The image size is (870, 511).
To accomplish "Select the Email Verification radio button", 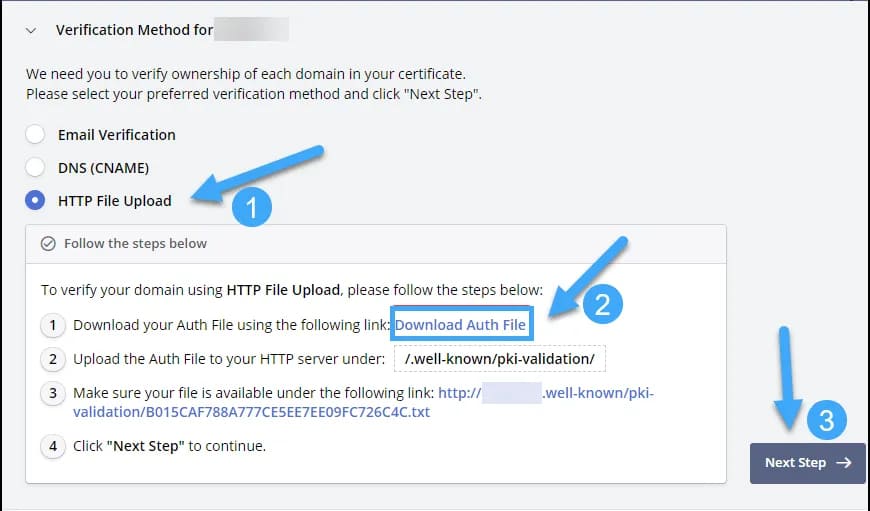I will (36, 135).
